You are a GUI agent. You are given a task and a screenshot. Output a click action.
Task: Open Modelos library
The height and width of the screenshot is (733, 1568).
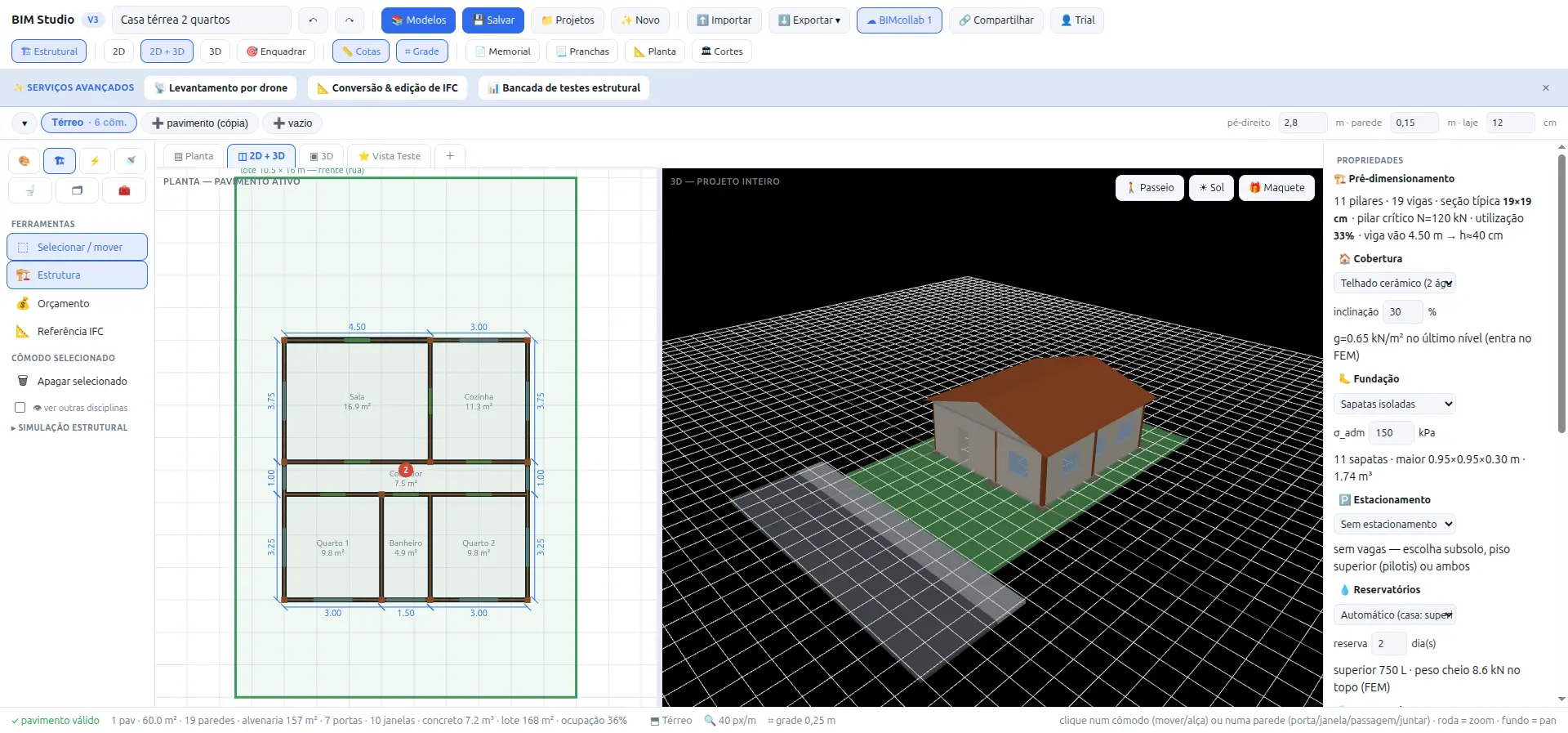pyautogui.click(x=419, y=20)
